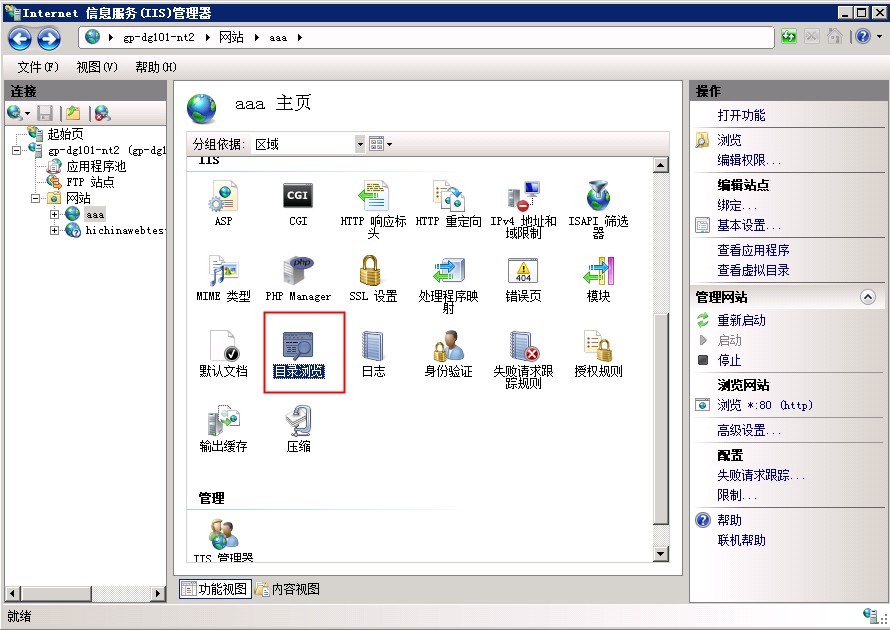Click the 基本设置... link
This screenshot has width=890, height=630.
(x=749, y=225)
